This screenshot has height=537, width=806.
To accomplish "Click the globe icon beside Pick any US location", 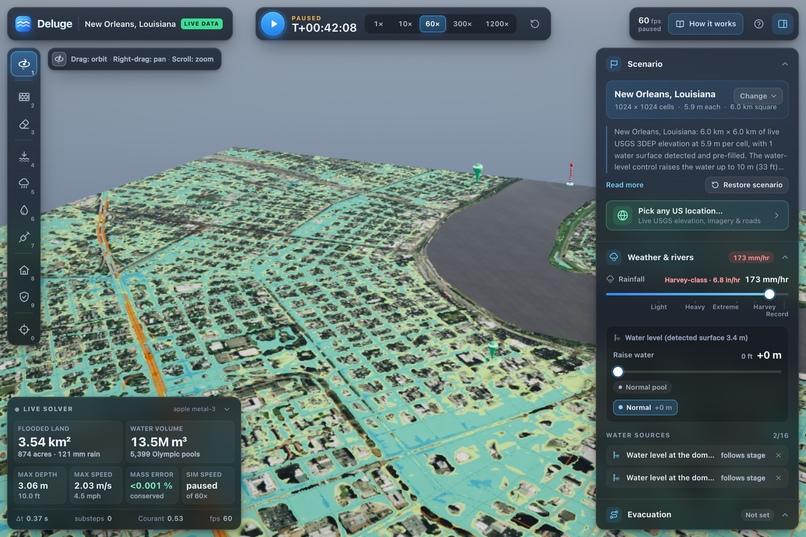I will pos(622,215).
